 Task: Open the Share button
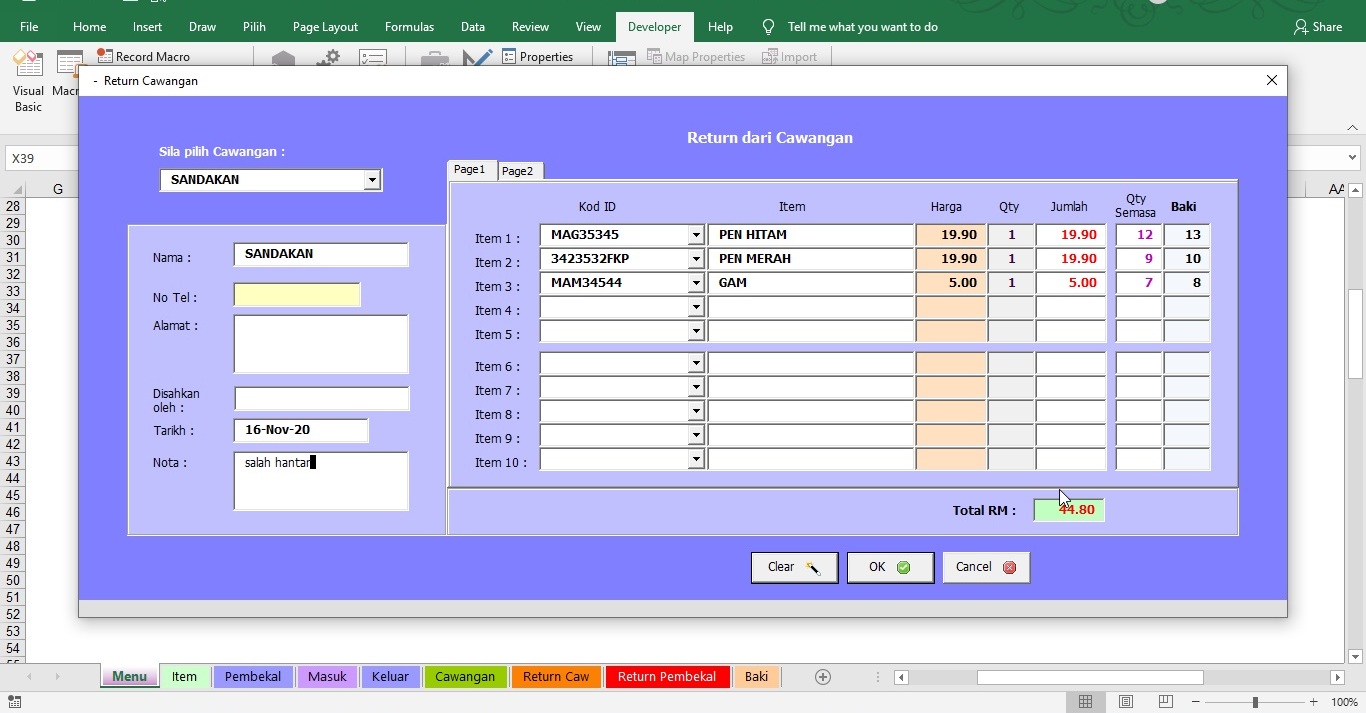[x=1318, y=27]
